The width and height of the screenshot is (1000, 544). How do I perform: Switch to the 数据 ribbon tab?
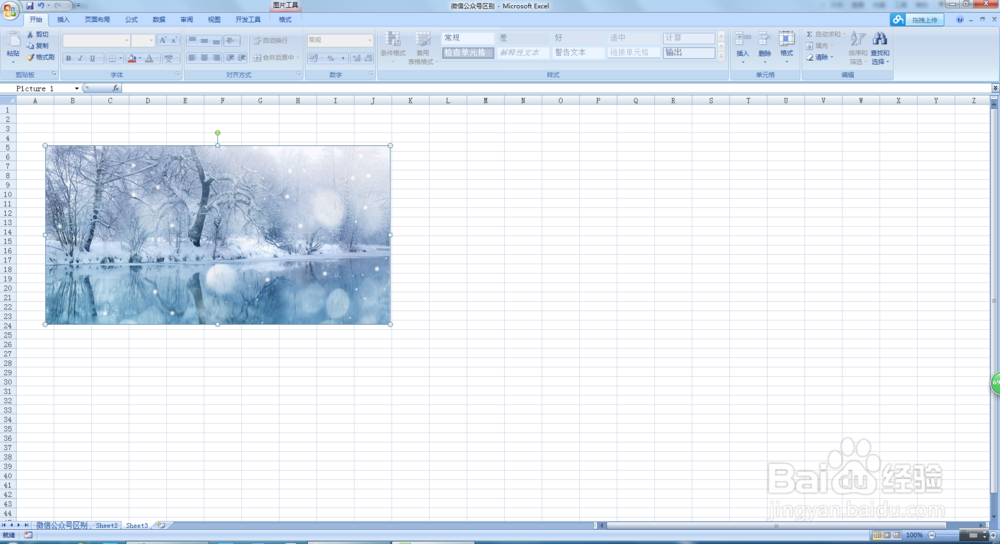tap(159, 20)
